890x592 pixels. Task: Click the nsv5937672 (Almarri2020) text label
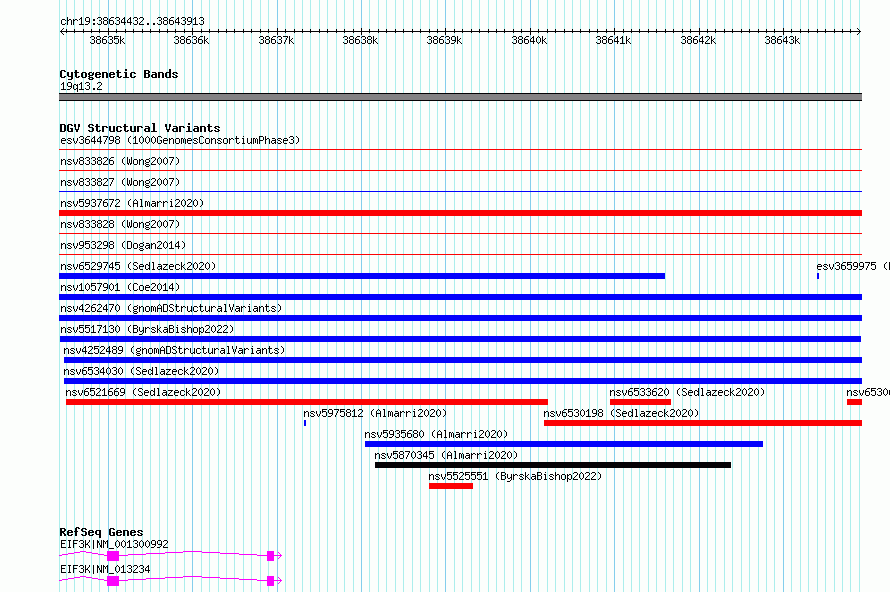pos(132,203)
